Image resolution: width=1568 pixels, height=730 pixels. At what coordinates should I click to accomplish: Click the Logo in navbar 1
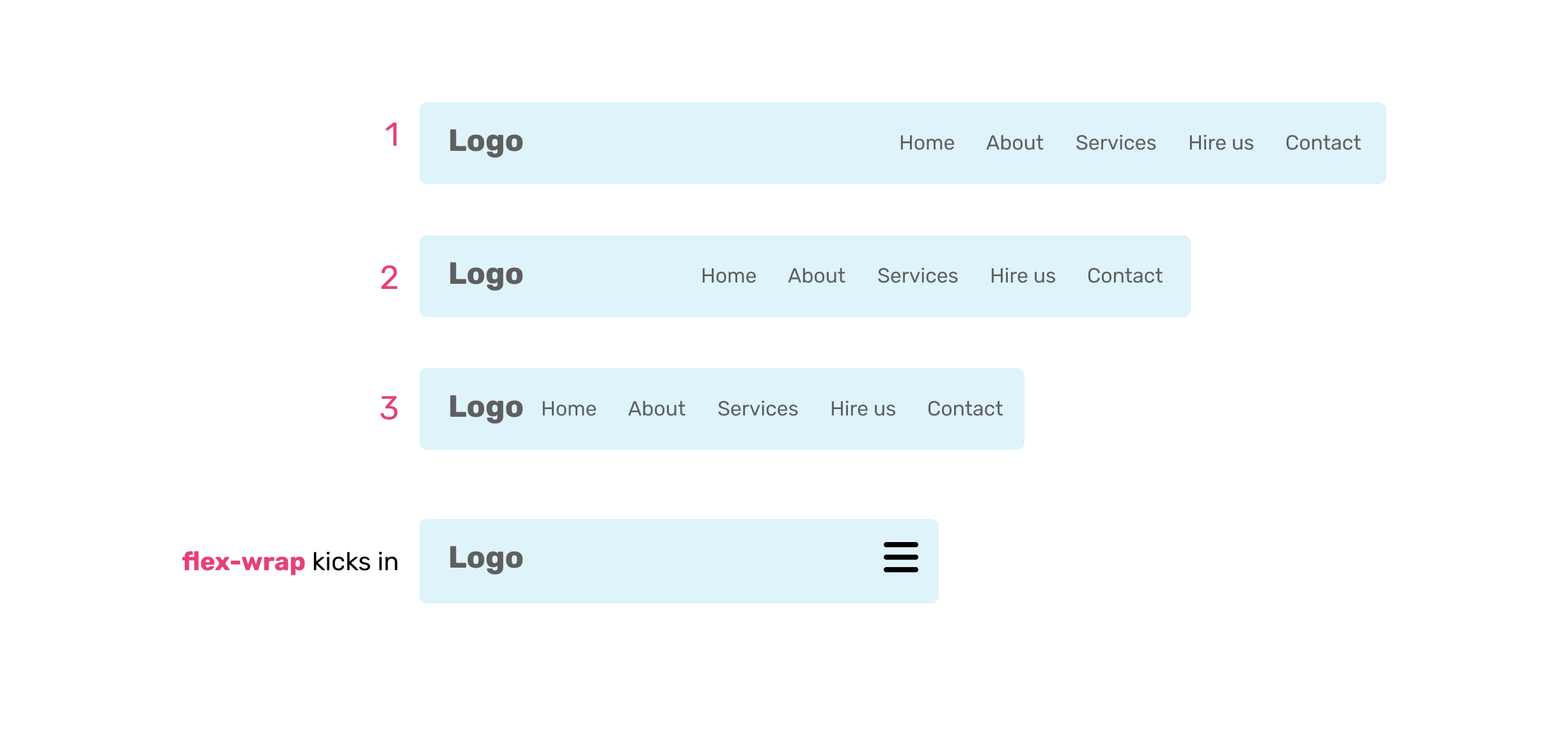[486, 141]
